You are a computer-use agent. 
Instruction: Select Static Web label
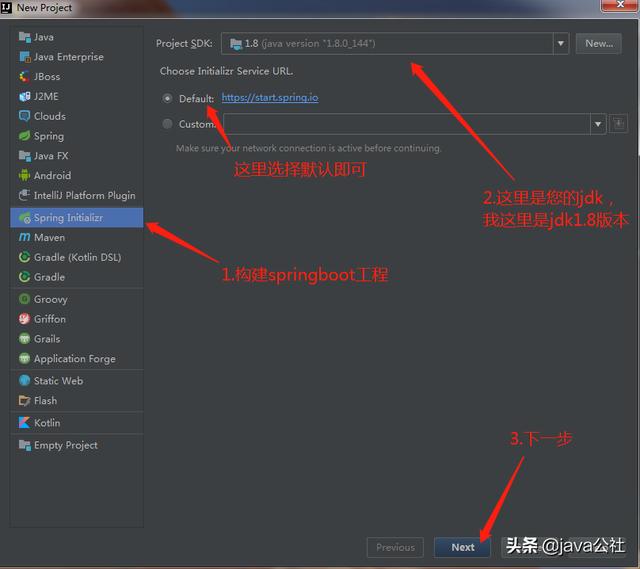58,381
